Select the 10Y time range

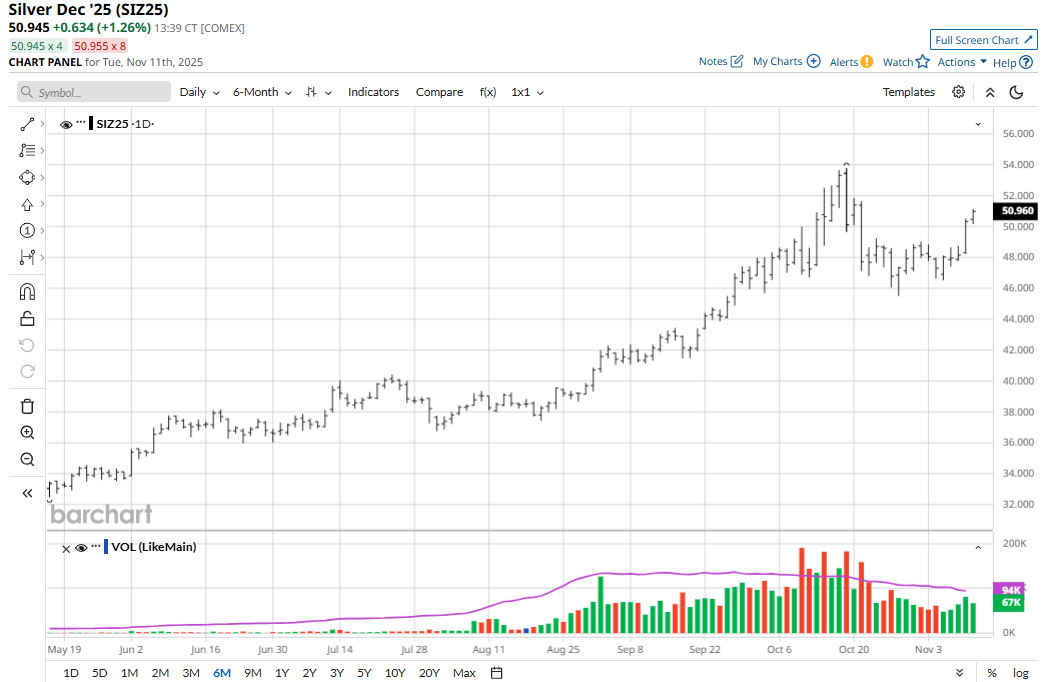point(395,673)
